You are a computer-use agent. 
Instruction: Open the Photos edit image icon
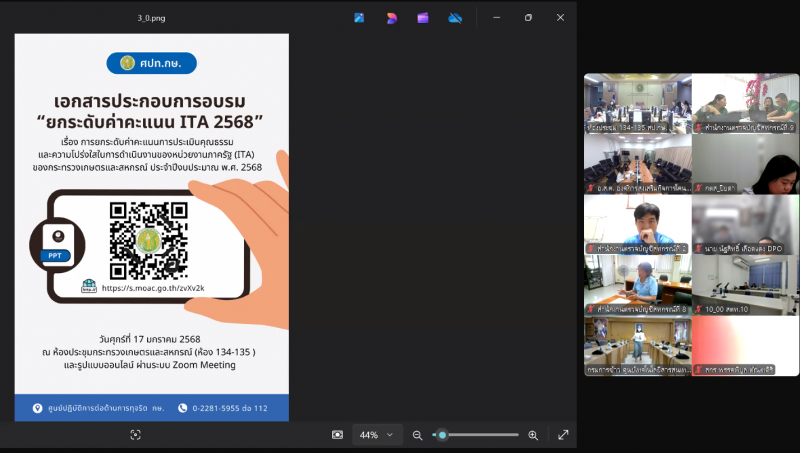pos(359,18)
